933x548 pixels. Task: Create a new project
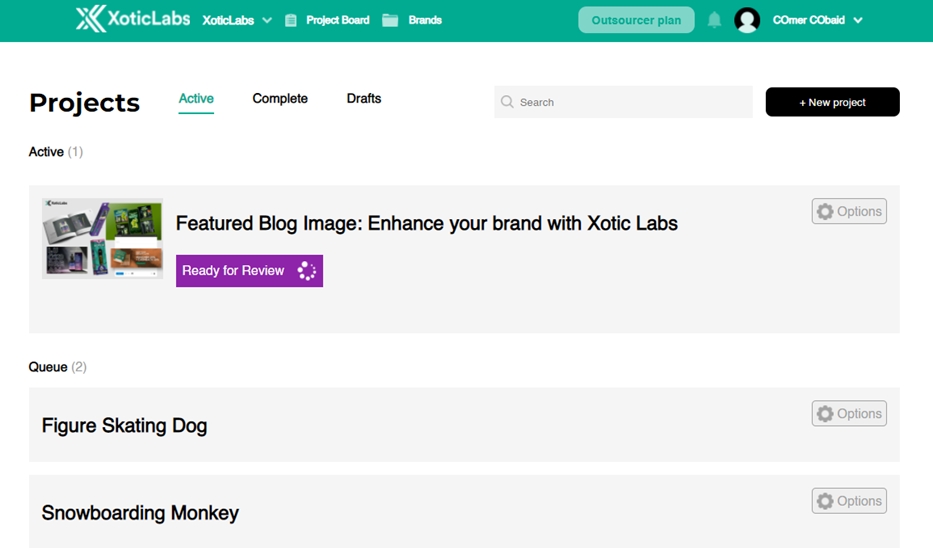832,102
